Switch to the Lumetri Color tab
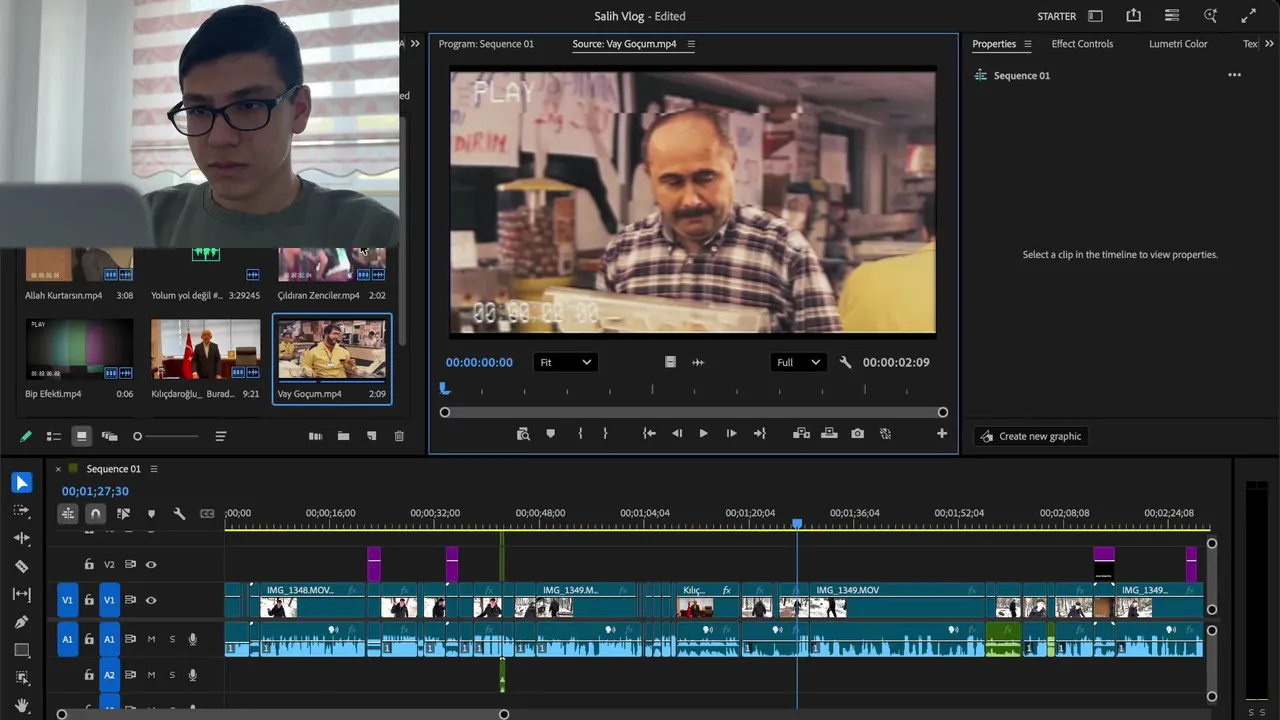 click(x=1178, y=44)
